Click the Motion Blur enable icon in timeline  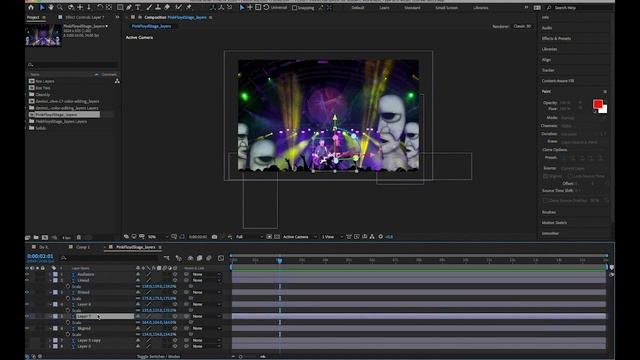point(209,258)
